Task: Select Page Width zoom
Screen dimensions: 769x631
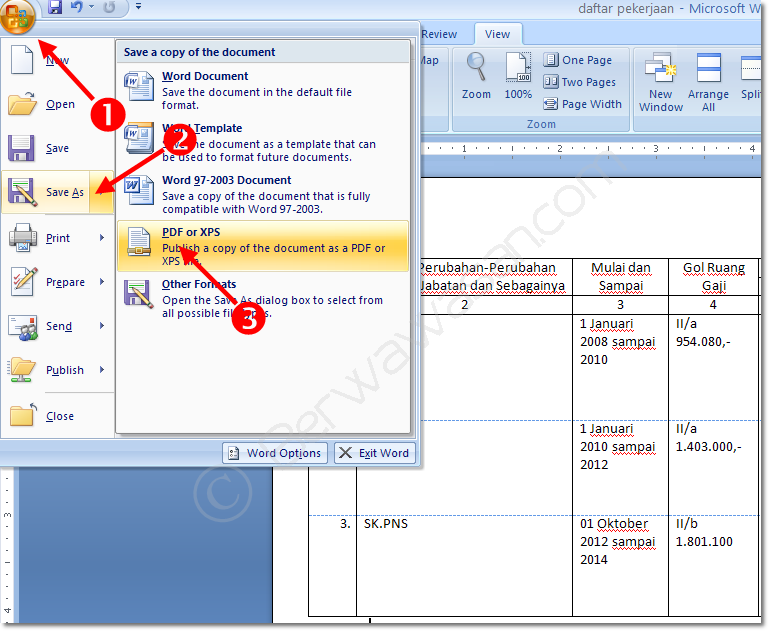Action: click(582, 104)
